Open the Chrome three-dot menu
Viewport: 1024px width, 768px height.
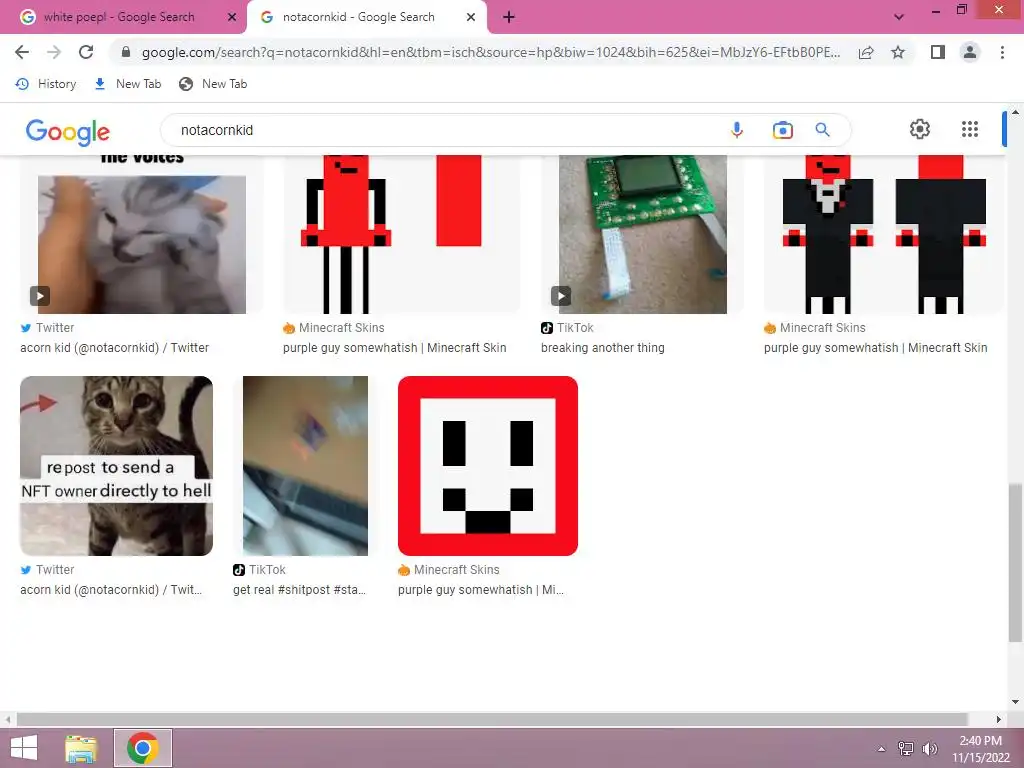(x=1002, y=52)
